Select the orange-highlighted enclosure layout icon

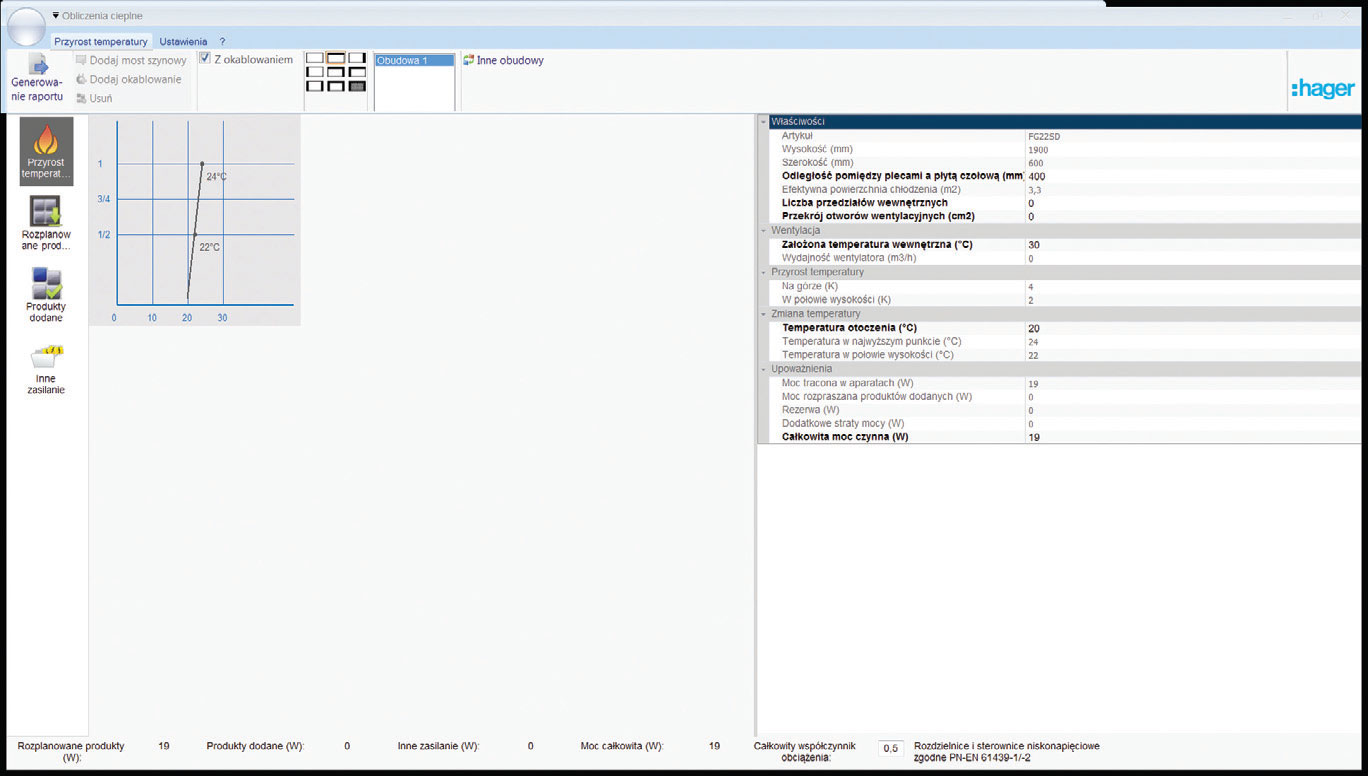(x=336, y=58)
